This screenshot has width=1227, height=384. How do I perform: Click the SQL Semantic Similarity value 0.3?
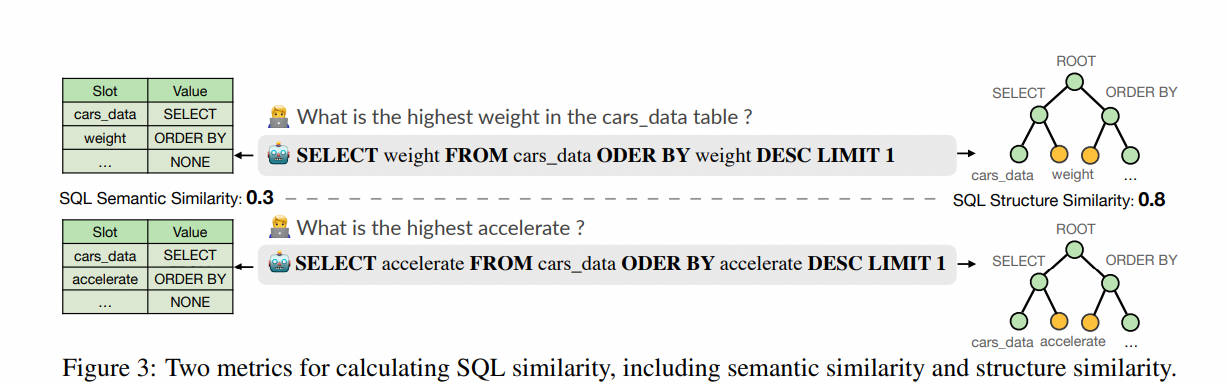(260, 198)
